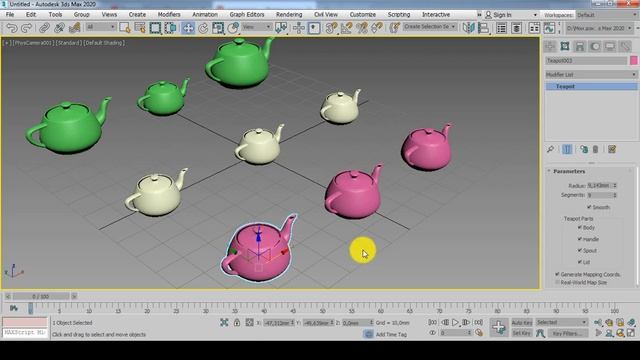This screenshot has height=360, width=640.
Task: Uncheck the Lid teapot part
Action: pos(580,262)
